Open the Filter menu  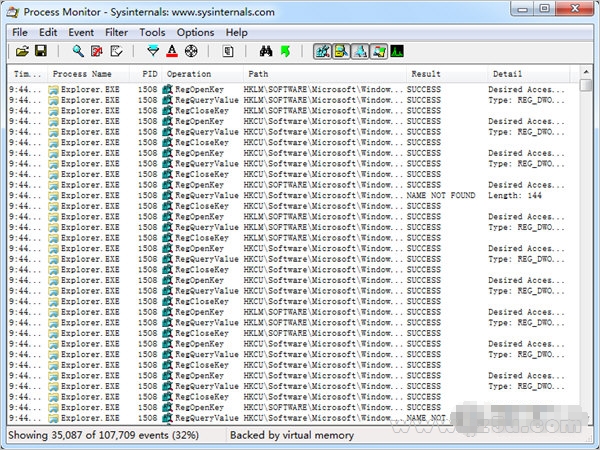click(x=116, y=33)
